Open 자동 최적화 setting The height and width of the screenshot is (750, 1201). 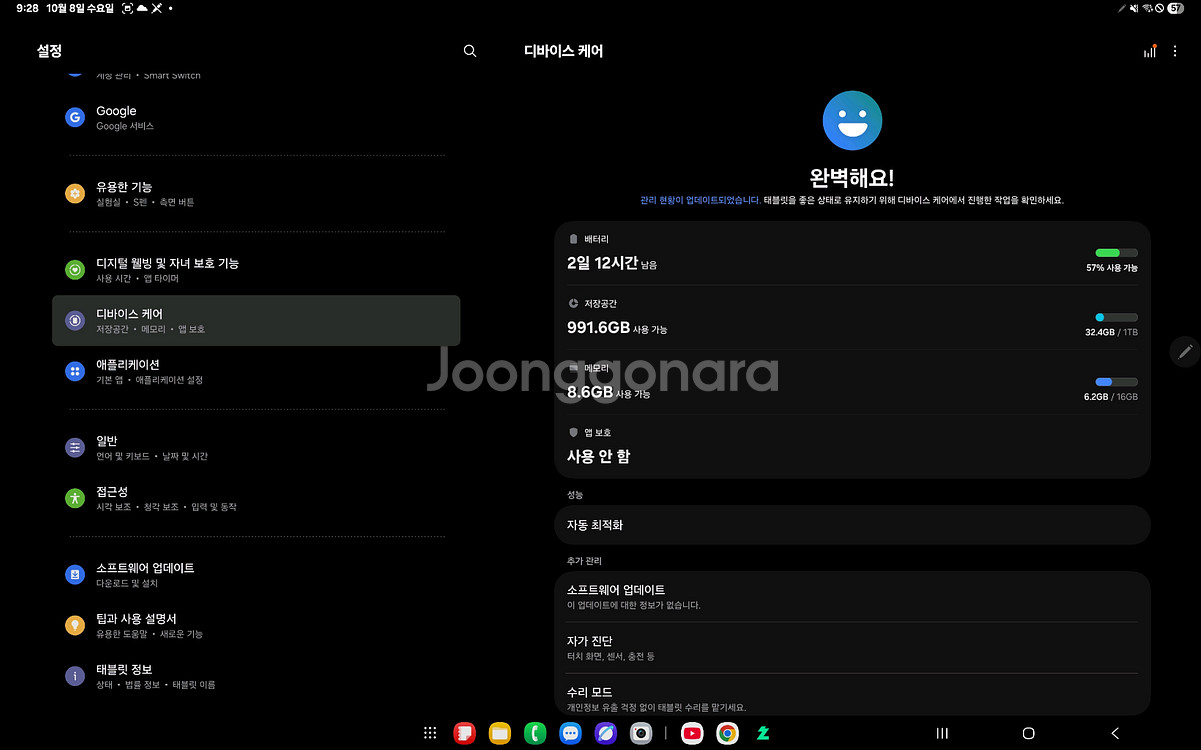tap(852, 525)
